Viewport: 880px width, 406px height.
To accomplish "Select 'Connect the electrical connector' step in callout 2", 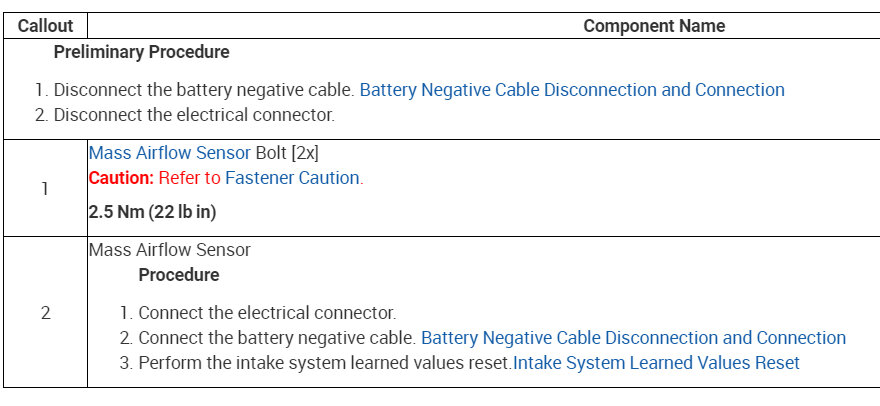I will [267, 313].
